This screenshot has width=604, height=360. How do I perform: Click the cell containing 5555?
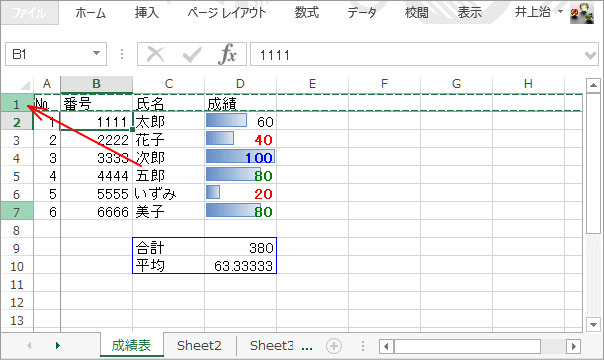tap(96, 194)
